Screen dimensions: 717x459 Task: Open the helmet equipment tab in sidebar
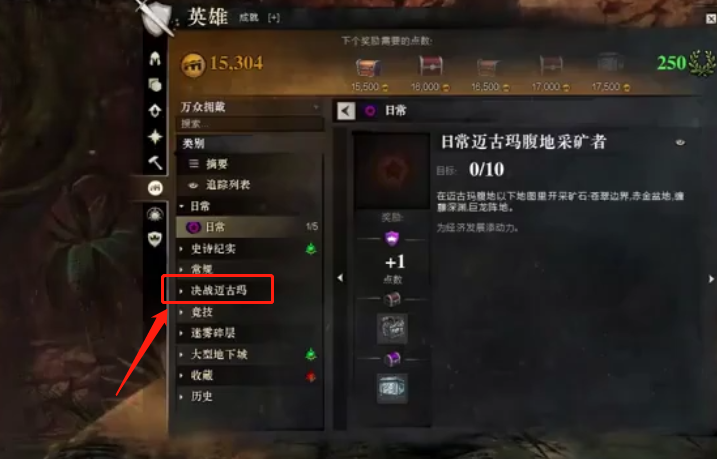tap(155, 59)
